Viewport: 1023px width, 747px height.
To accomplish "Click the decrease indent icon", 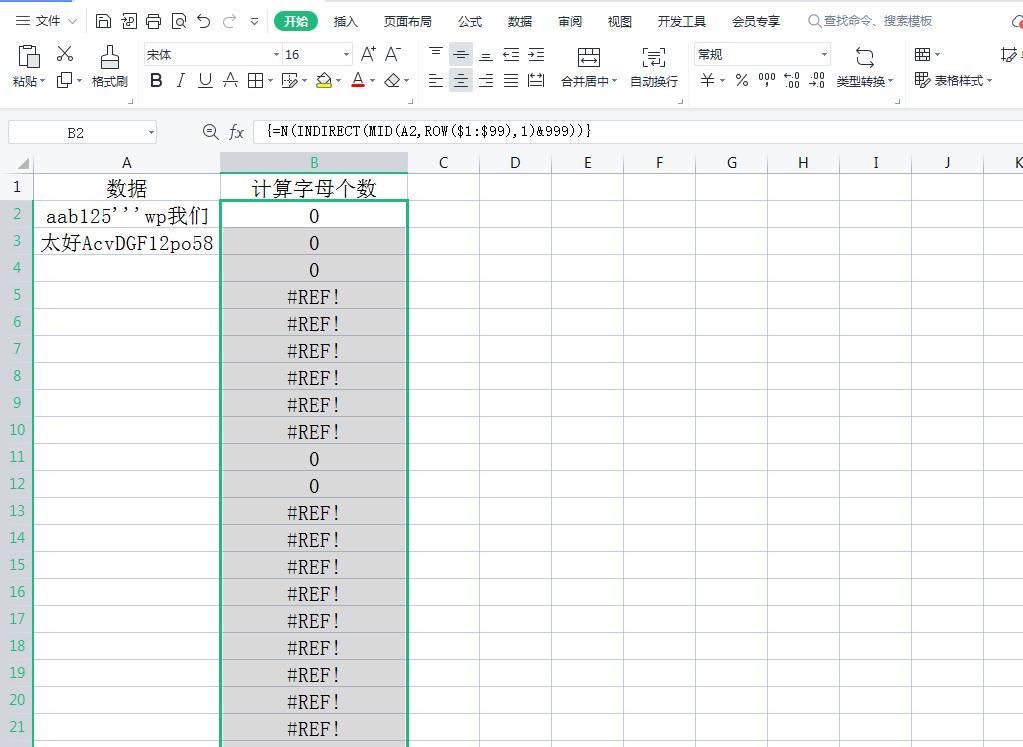I will (512, 54).
